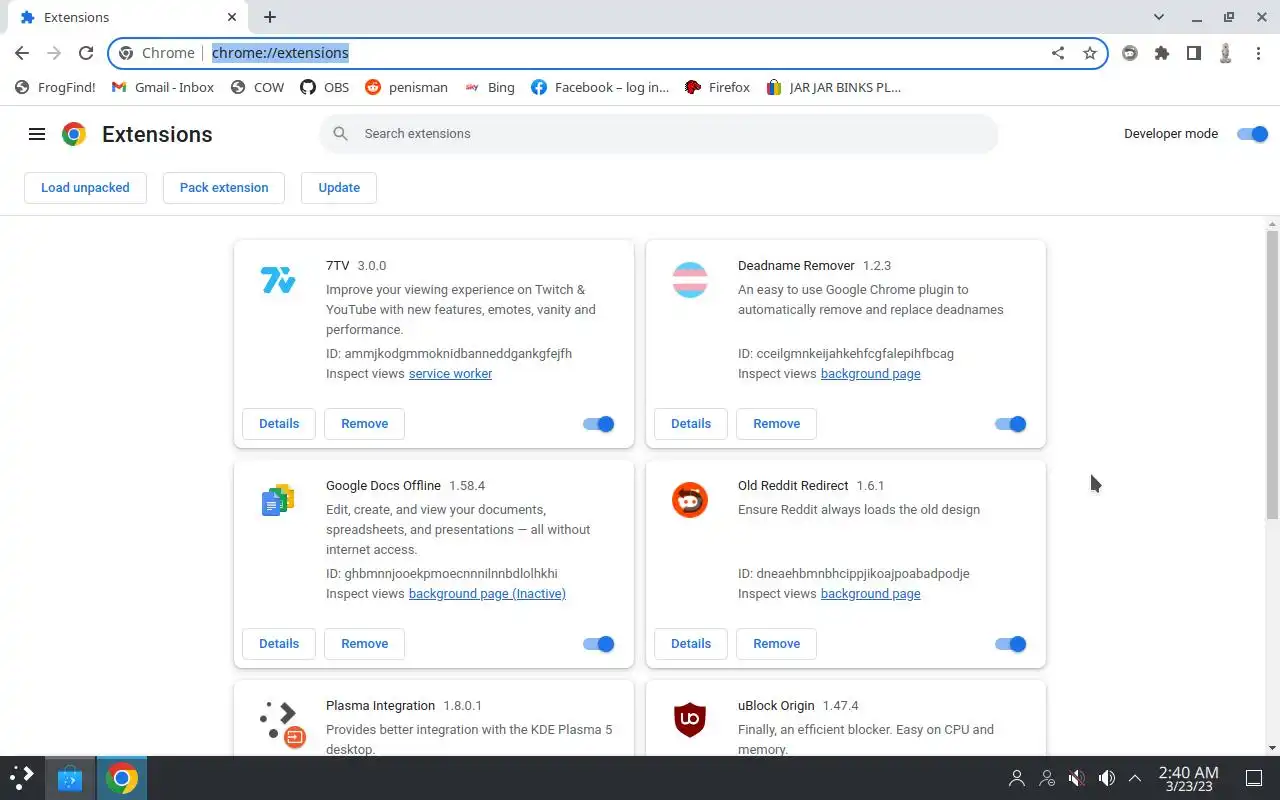The width and height of the screenshot is (1280, 800).
Task: Click the show desktop tray icon
Action: (x=1254, y=778)
